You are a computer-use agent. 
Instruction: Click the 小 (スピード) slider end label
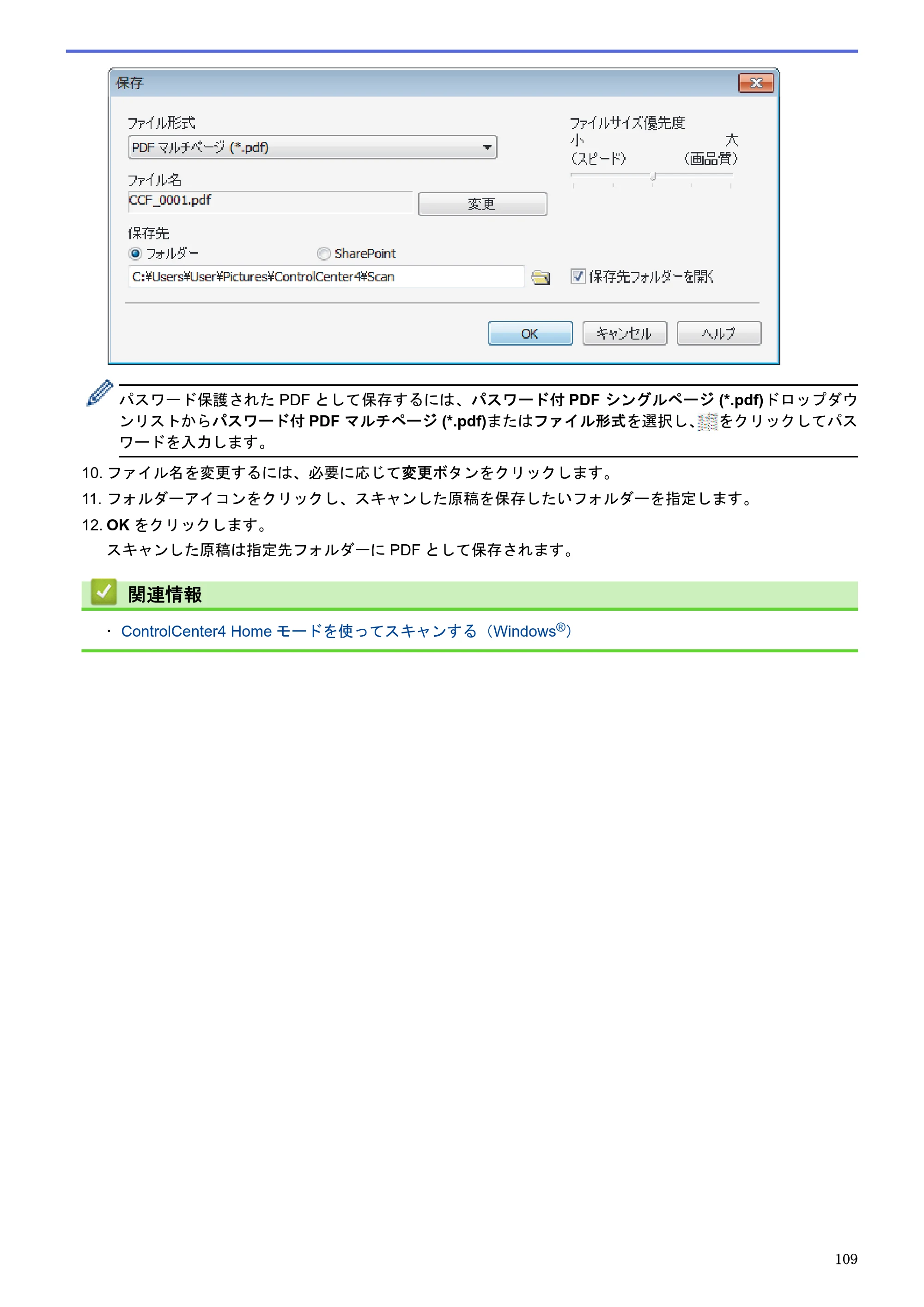(598, 149)
